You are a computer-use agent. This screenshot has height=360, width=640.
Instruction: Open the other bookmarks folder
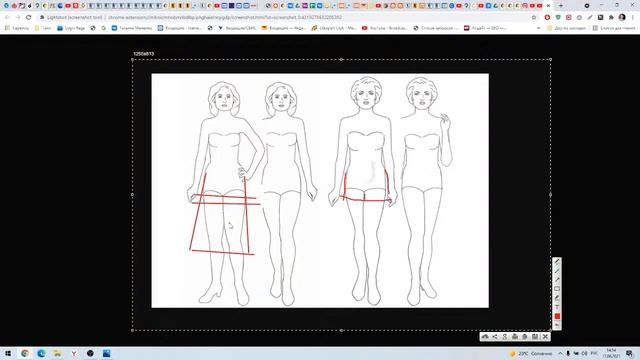pyautogui.click(x=566, y=28)
